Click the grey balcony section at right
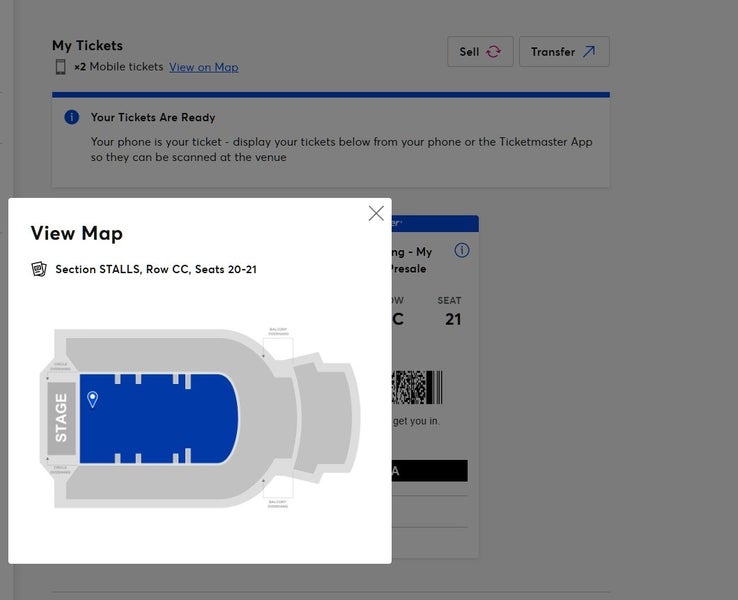The height and width of the screenshot is (600, 738). coord(325,420)
